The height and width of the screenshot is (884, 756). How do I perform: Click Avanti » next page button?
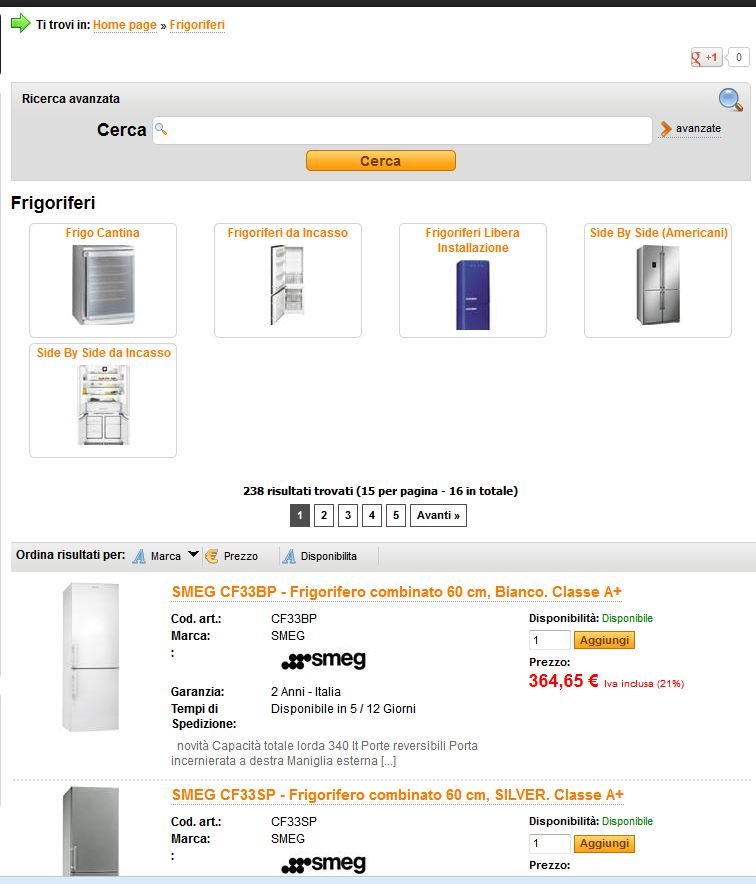coord(438,516)
